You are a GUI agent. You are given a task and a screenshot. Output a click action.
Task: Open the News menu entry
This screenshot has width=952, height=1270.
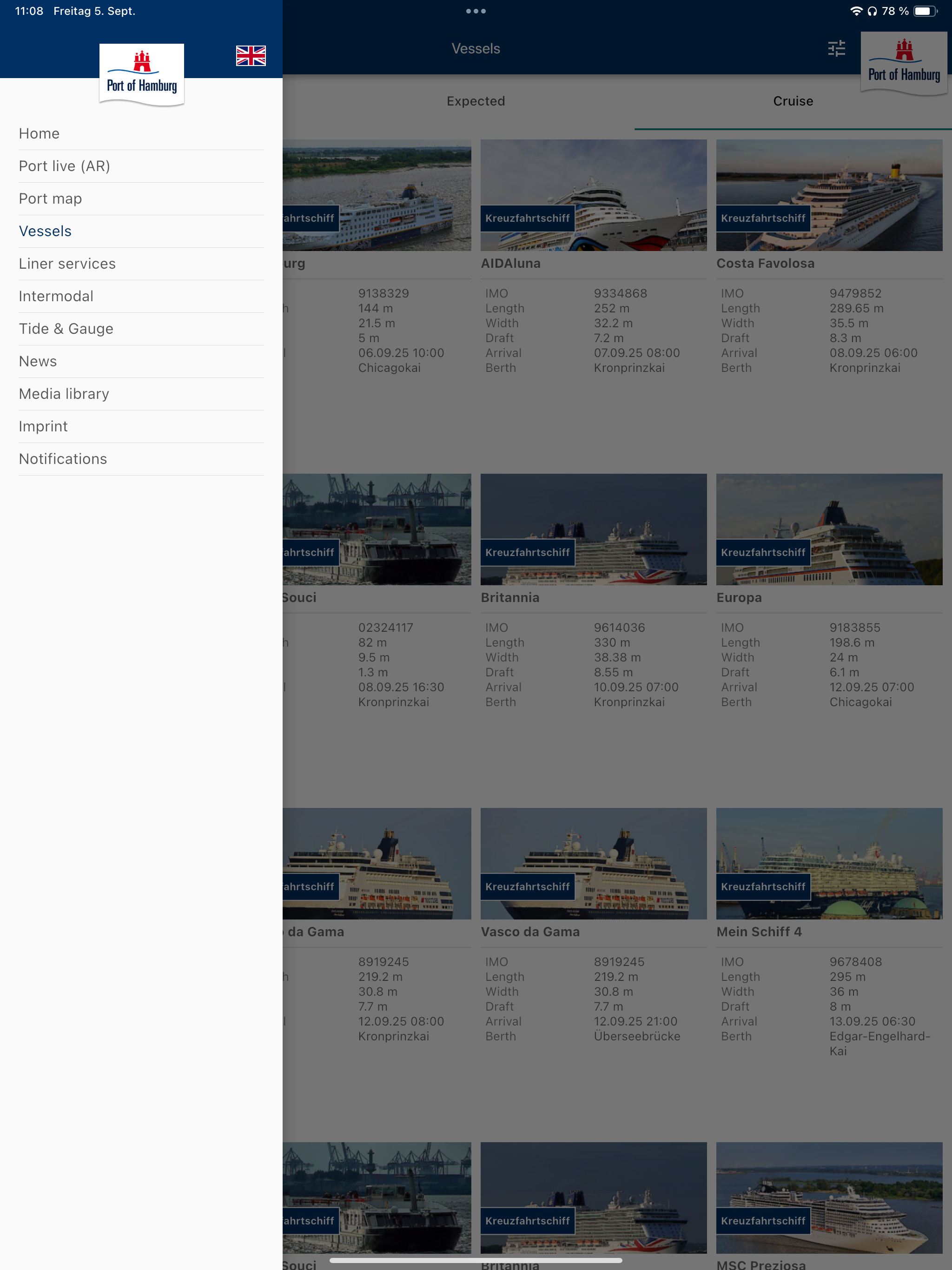pyautogui.click(x=141, y=362)
